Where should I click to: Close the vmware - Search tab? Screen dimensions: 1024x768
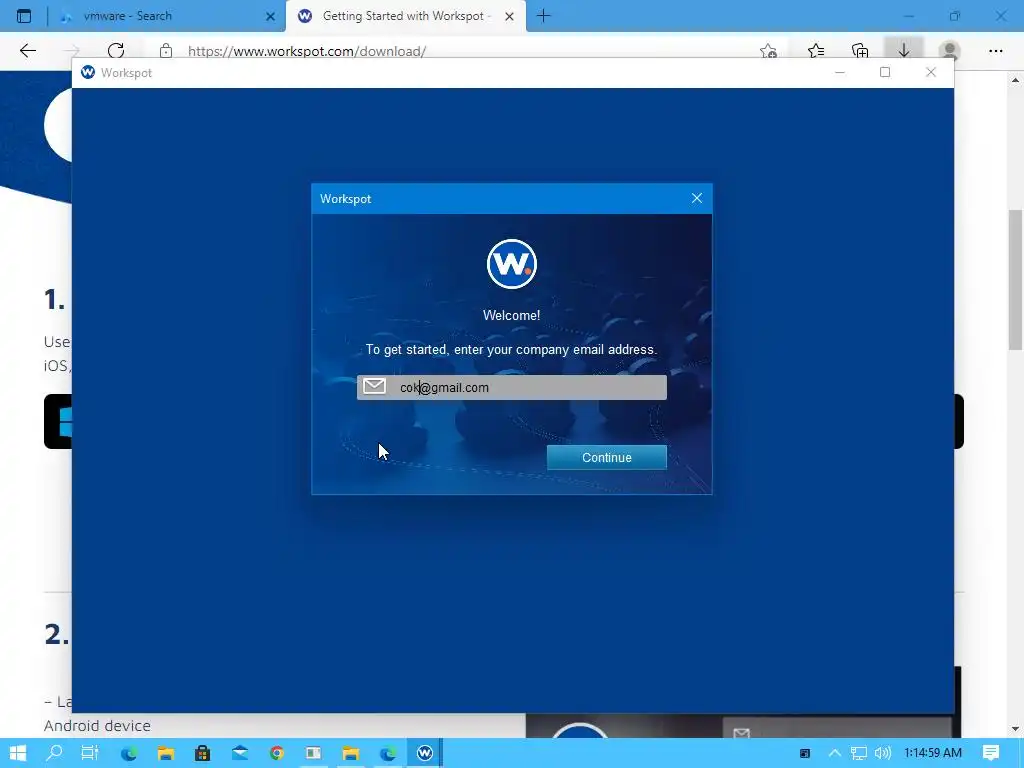click(270, 16)
